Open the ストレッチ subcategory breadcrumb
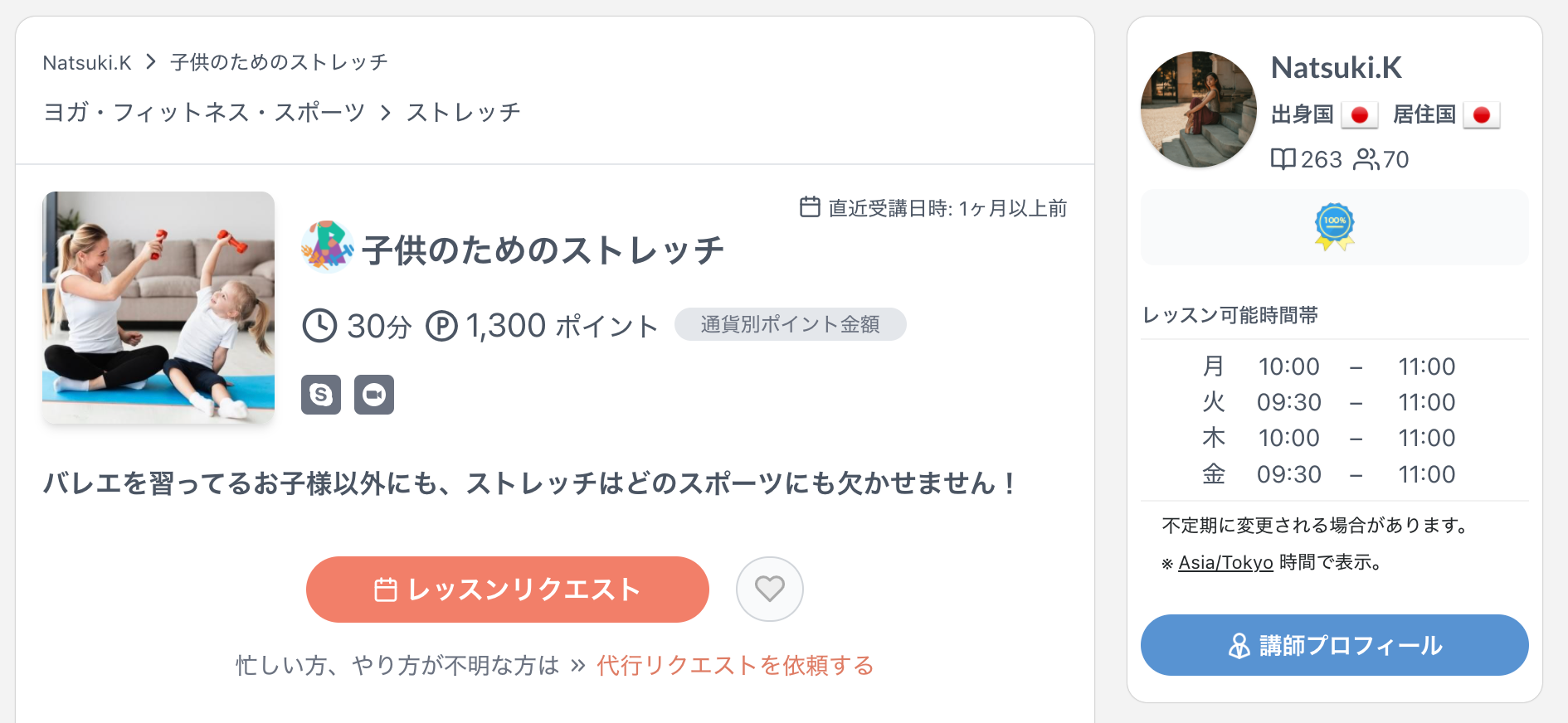Viewport: 1568px width, 723px height. coord(463,112)
